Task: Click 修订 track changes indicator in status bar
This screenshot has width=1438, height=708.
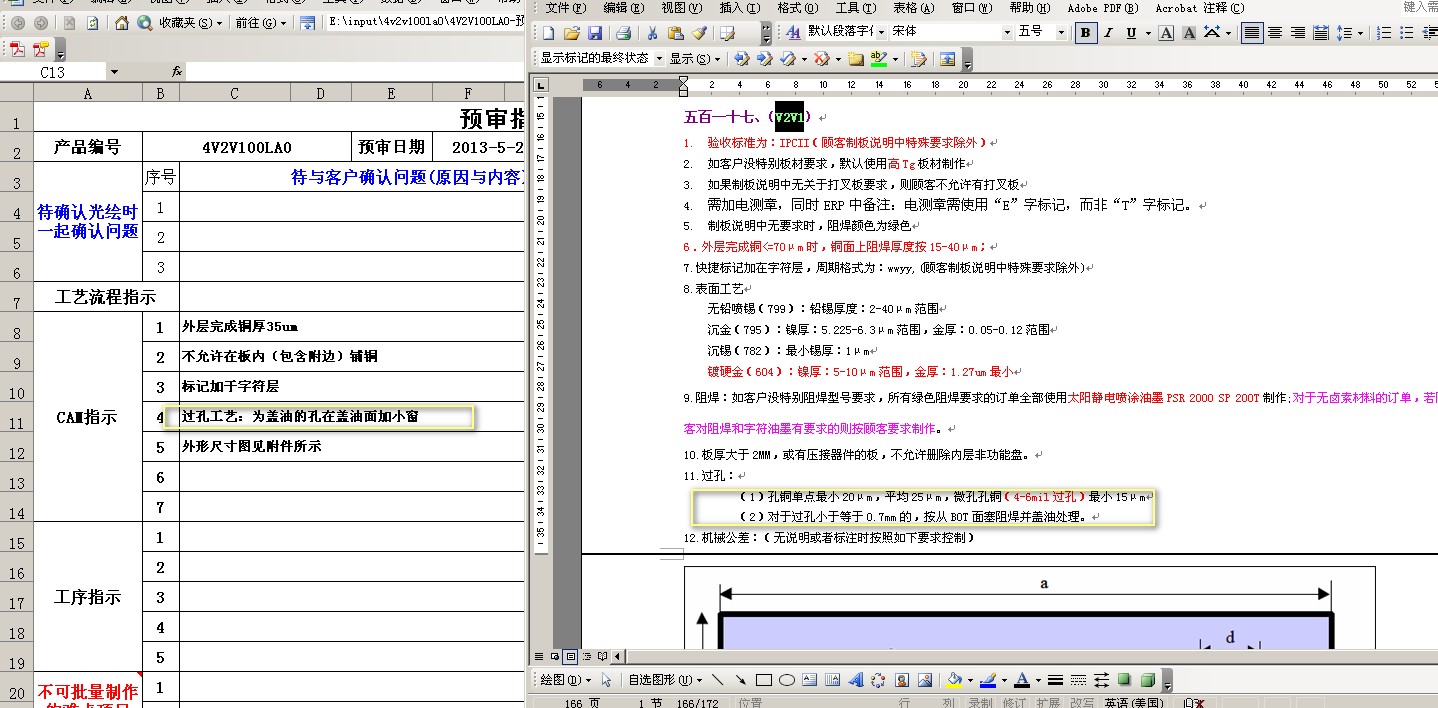Action: (1013, 702)
